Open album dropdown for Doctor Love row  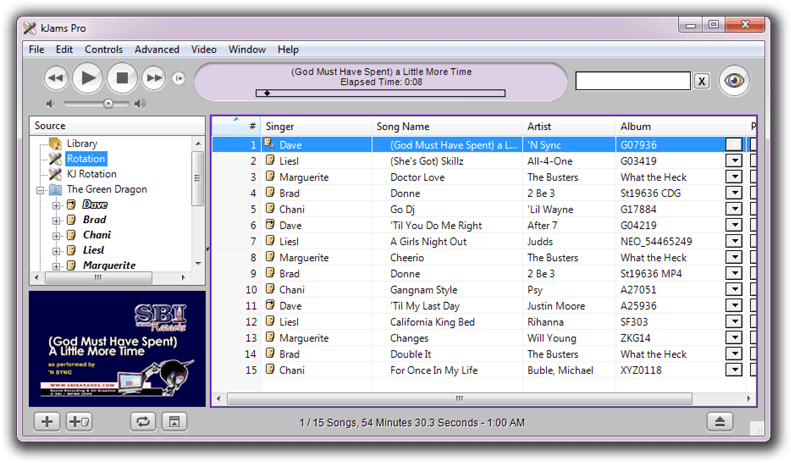click(734, 177)
